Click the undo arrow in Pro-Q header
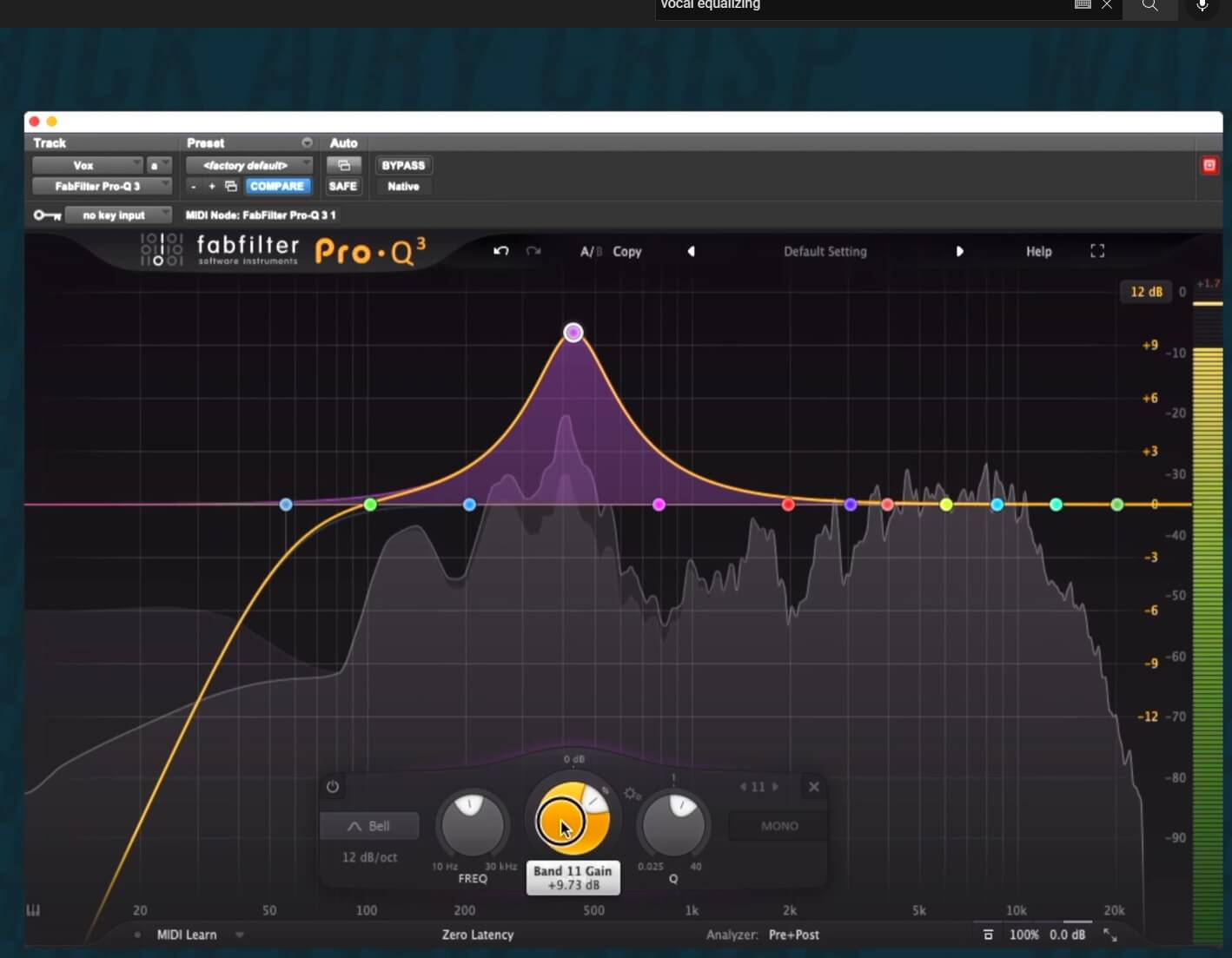Viewport: 1232px width, 958px height. coord(500,251)
